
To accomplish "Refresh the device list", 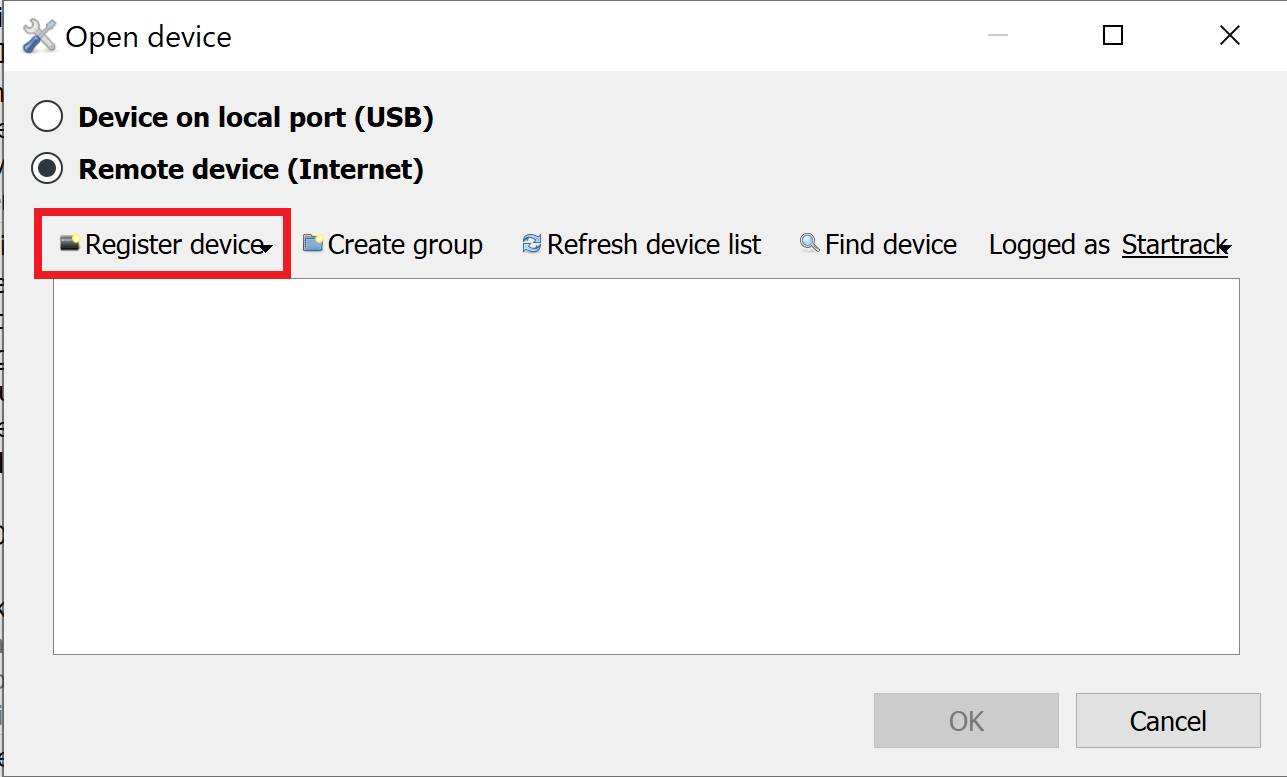I will click(x=641, y=245).
